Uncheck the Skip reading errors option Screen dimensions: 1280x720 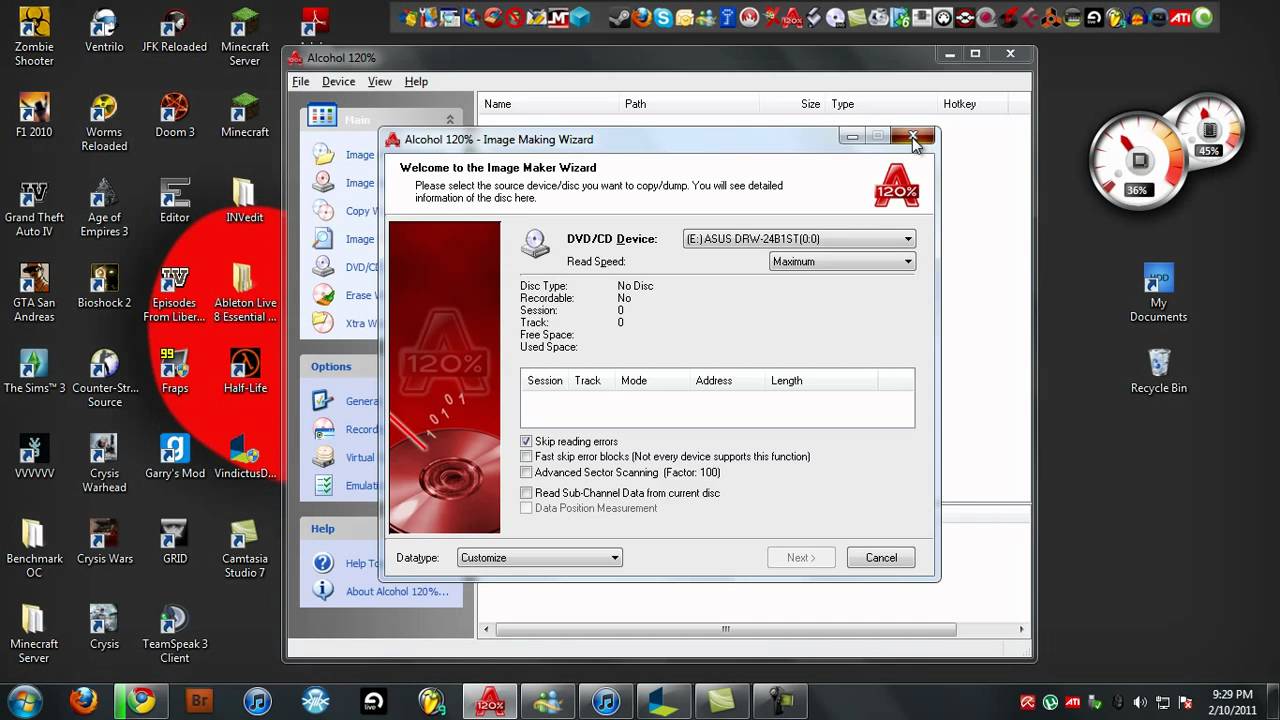pyautogui.click(x=526, y=441)
